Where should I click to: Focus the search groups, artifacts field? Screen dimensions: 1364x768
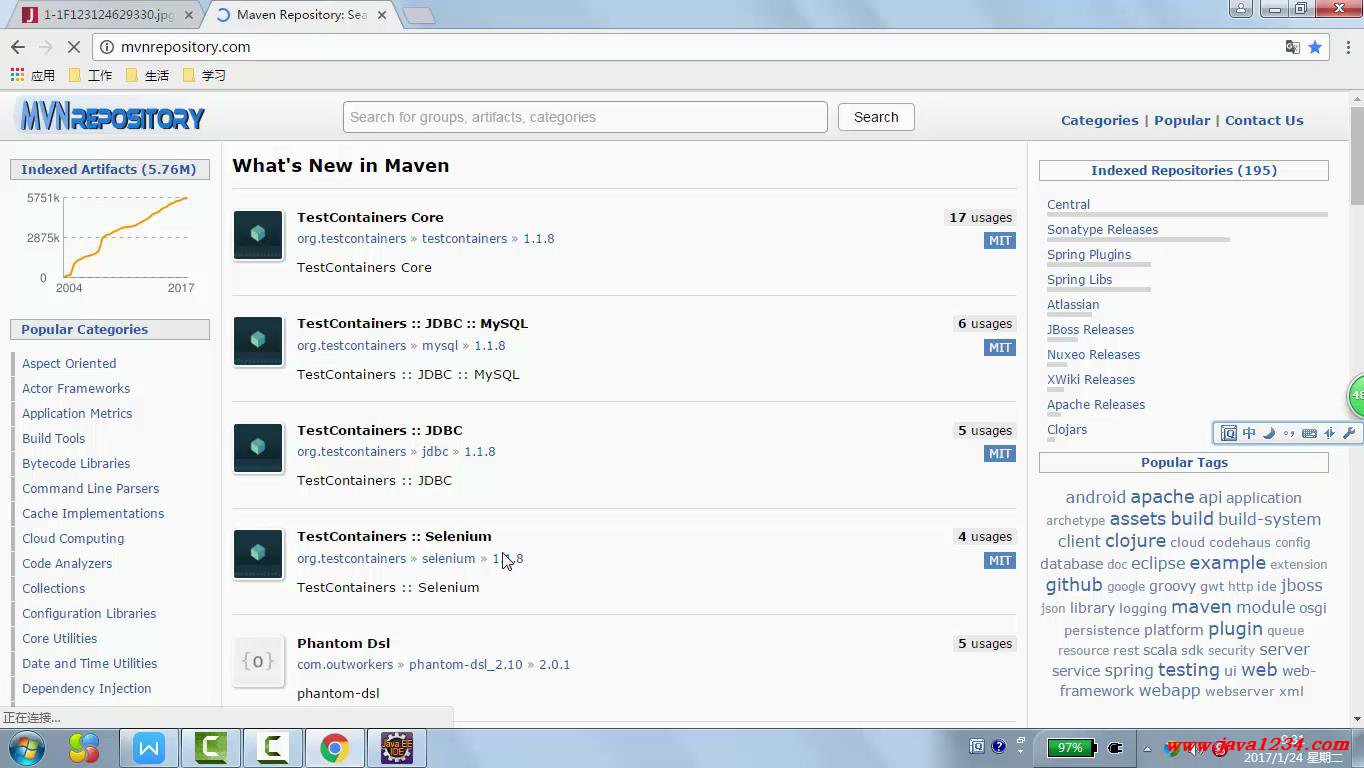point(585,117)
